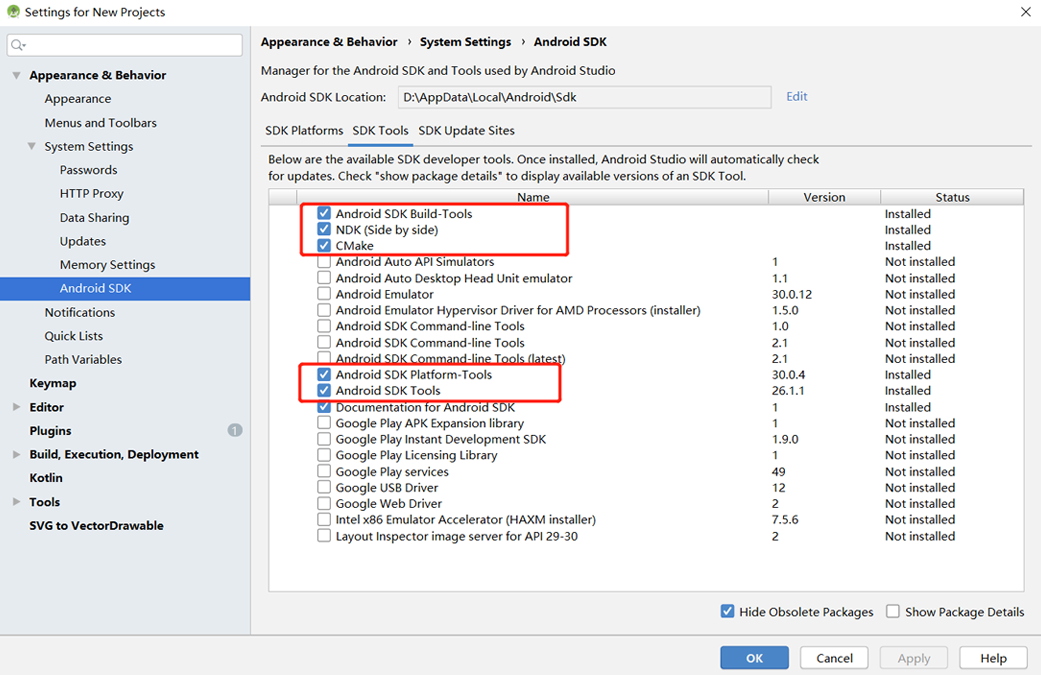Viewport: 1041px width, 675px height.
Task: Click the Edit link for SDK location
Action: tap(796, 97)
